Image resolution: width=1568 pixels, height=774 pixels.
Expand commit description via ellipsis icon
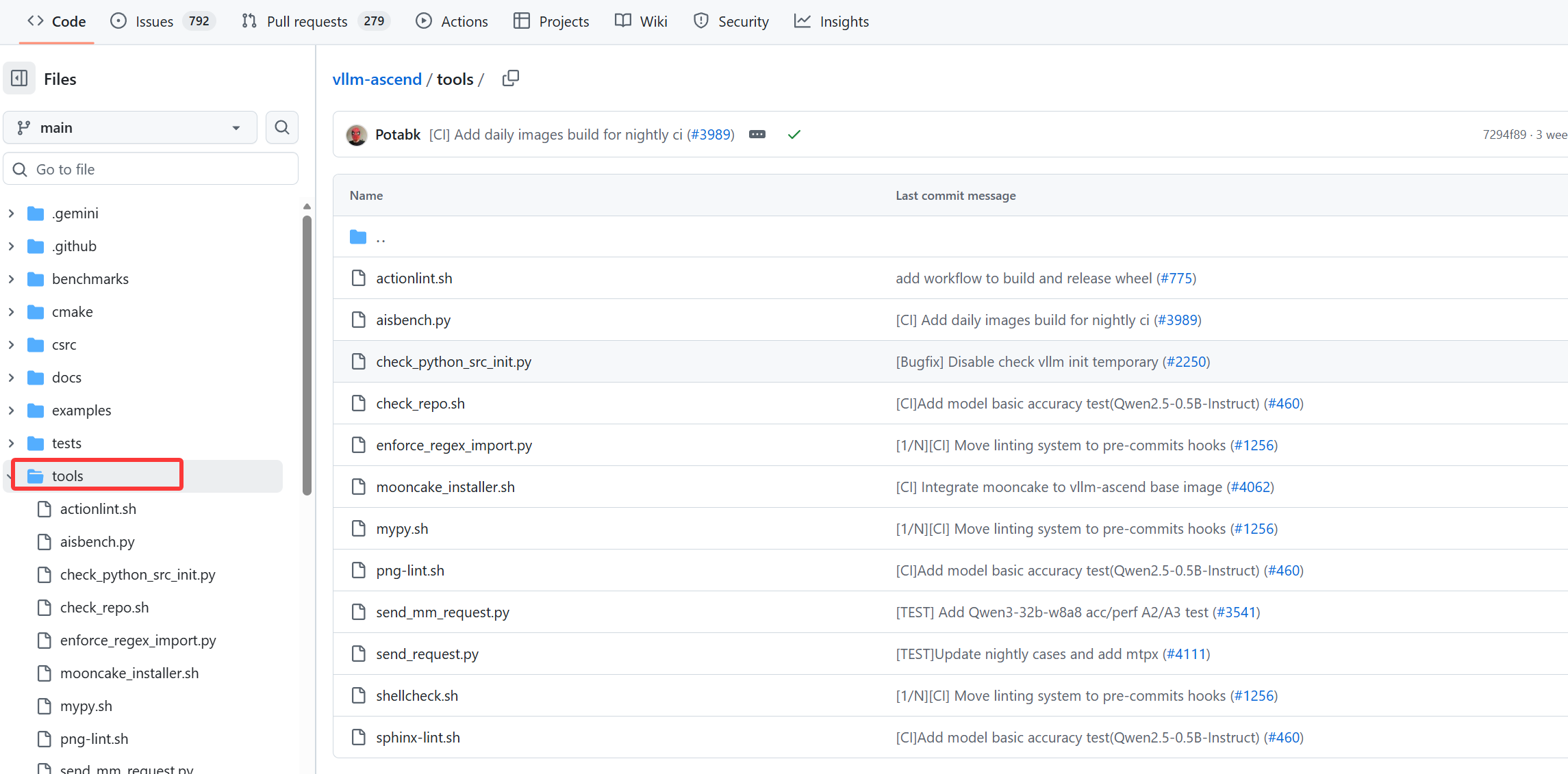[x=757, y=134]
